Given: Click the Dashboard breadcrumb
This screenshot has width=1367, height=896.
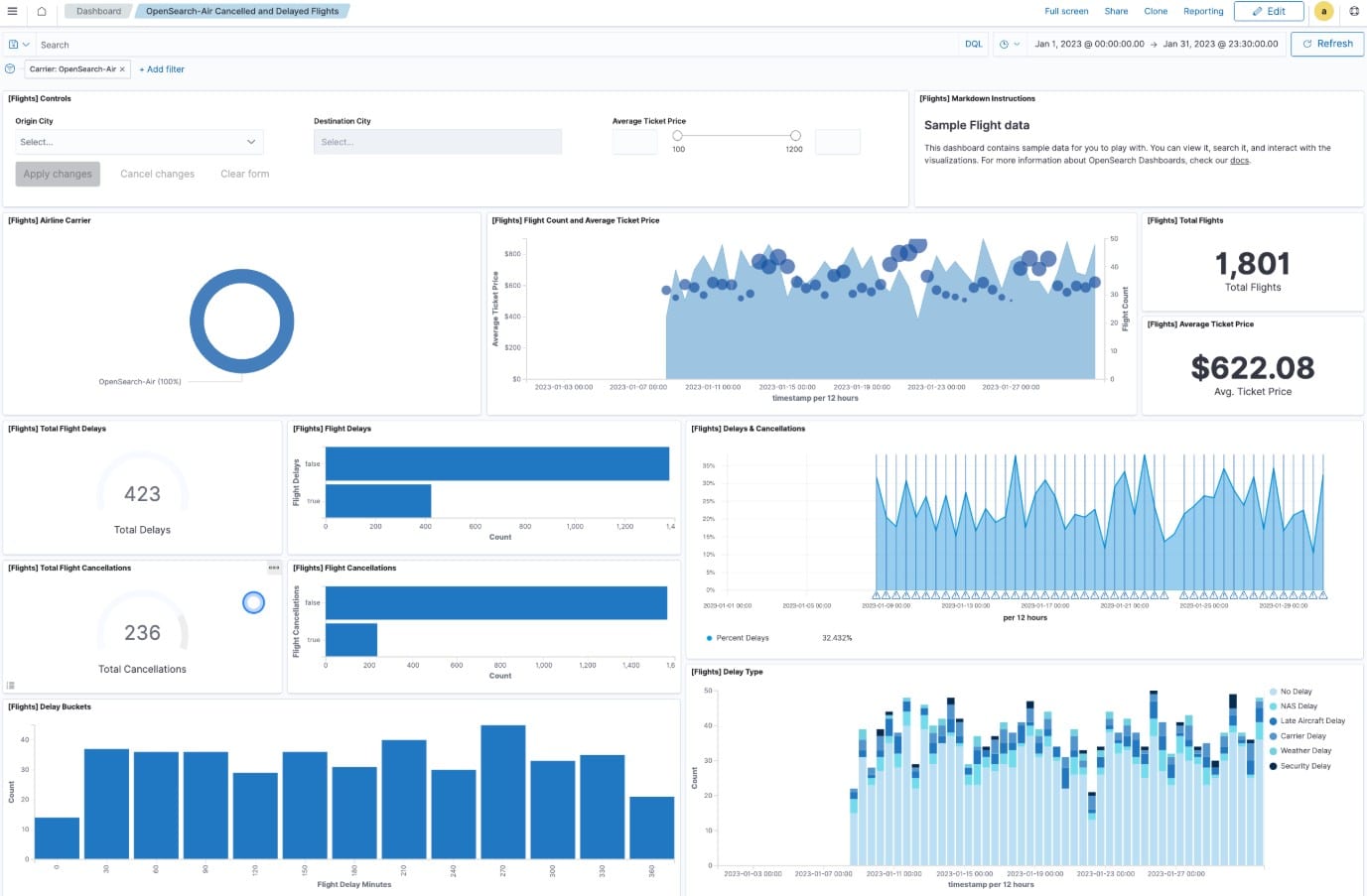Looking at the screenshot, I should tap(99, 11).
